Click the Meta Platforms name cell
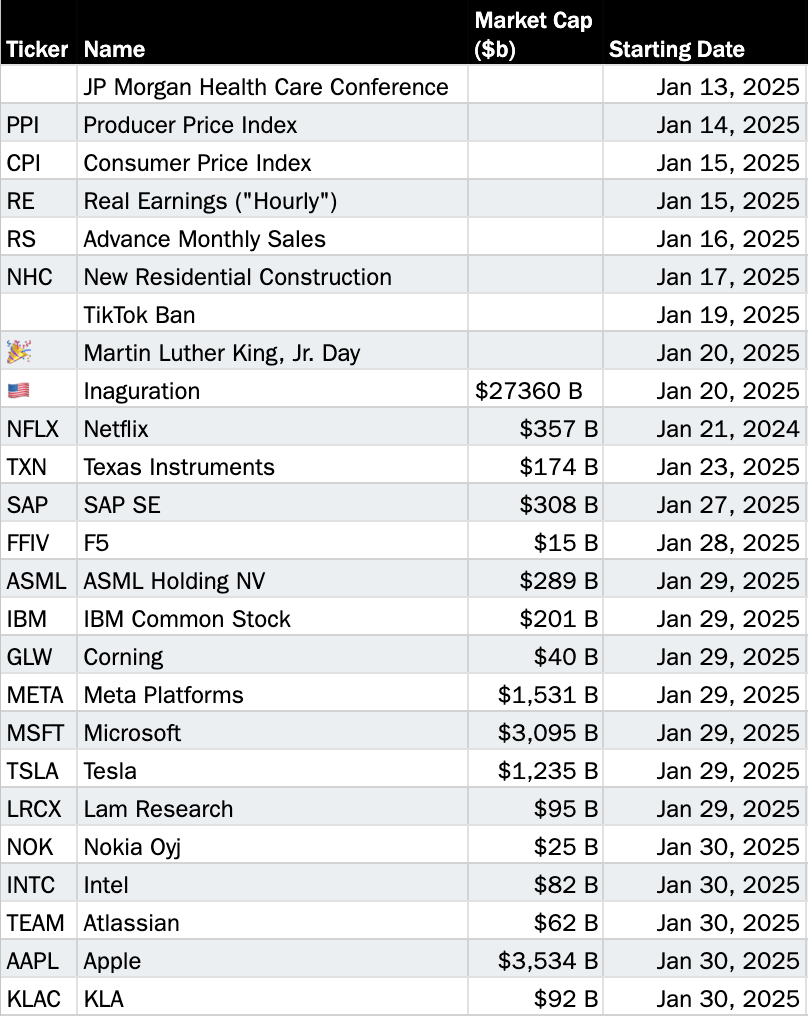Image resolution: width=808 pixels, height=1016 pixels. (164, 695)
